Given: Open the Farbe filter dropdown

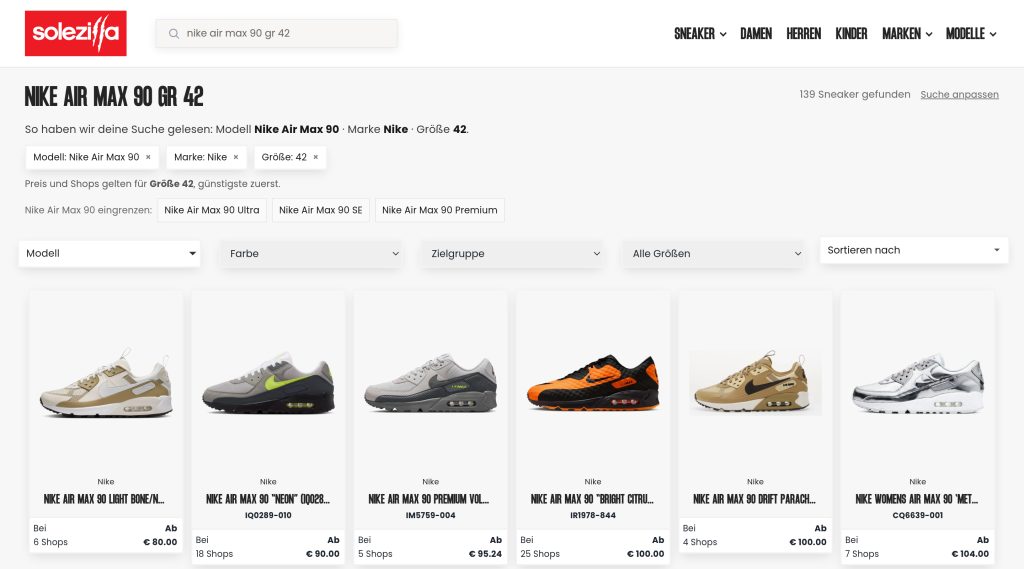Looking at the screenshot, I should click(312, 253).
